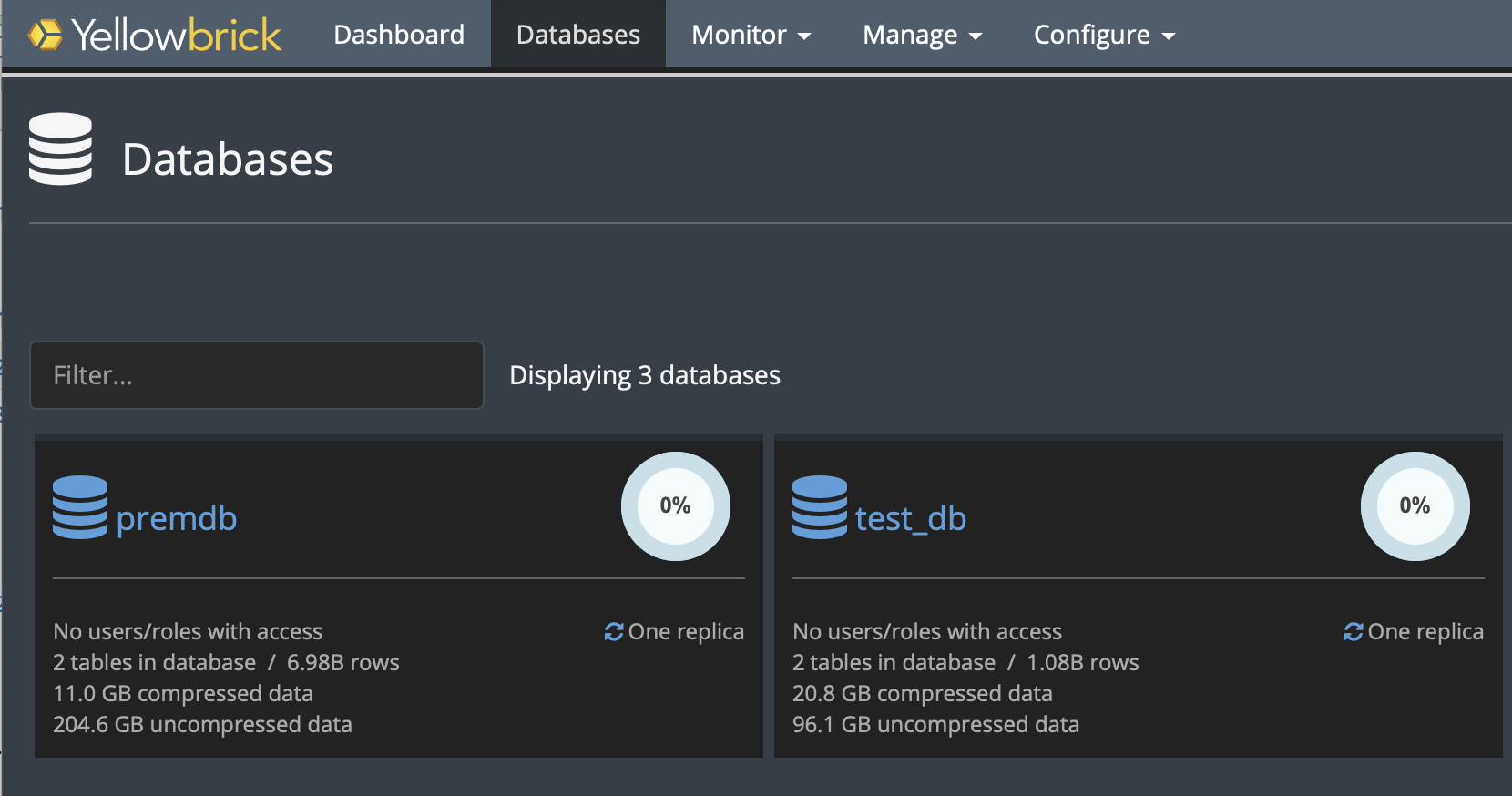Click the premdb replica refresh icon

pyautogui.click(x=614, y=632)
